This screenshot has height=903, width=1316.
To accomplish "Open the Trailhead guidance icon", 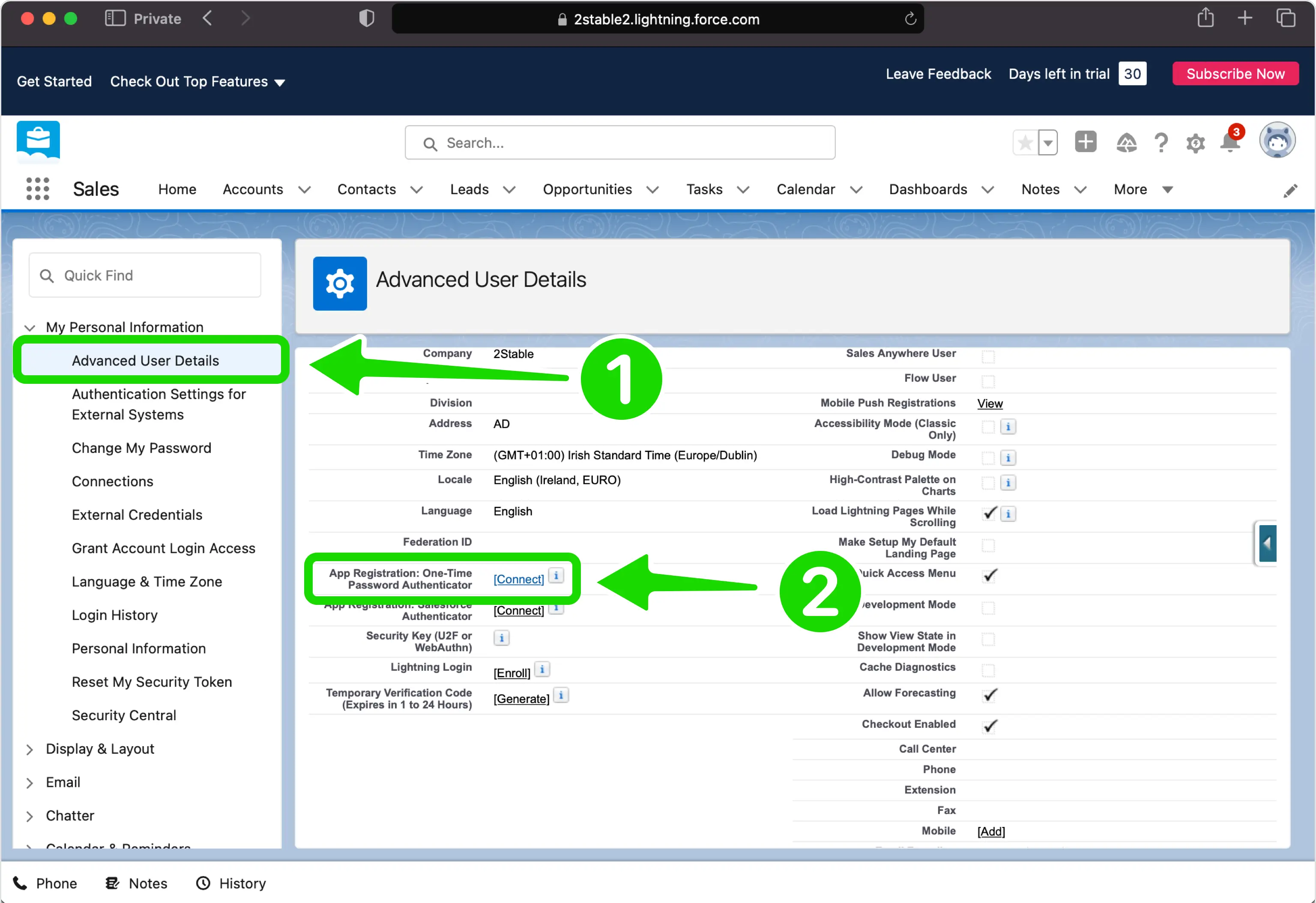I will point(1126,143).
